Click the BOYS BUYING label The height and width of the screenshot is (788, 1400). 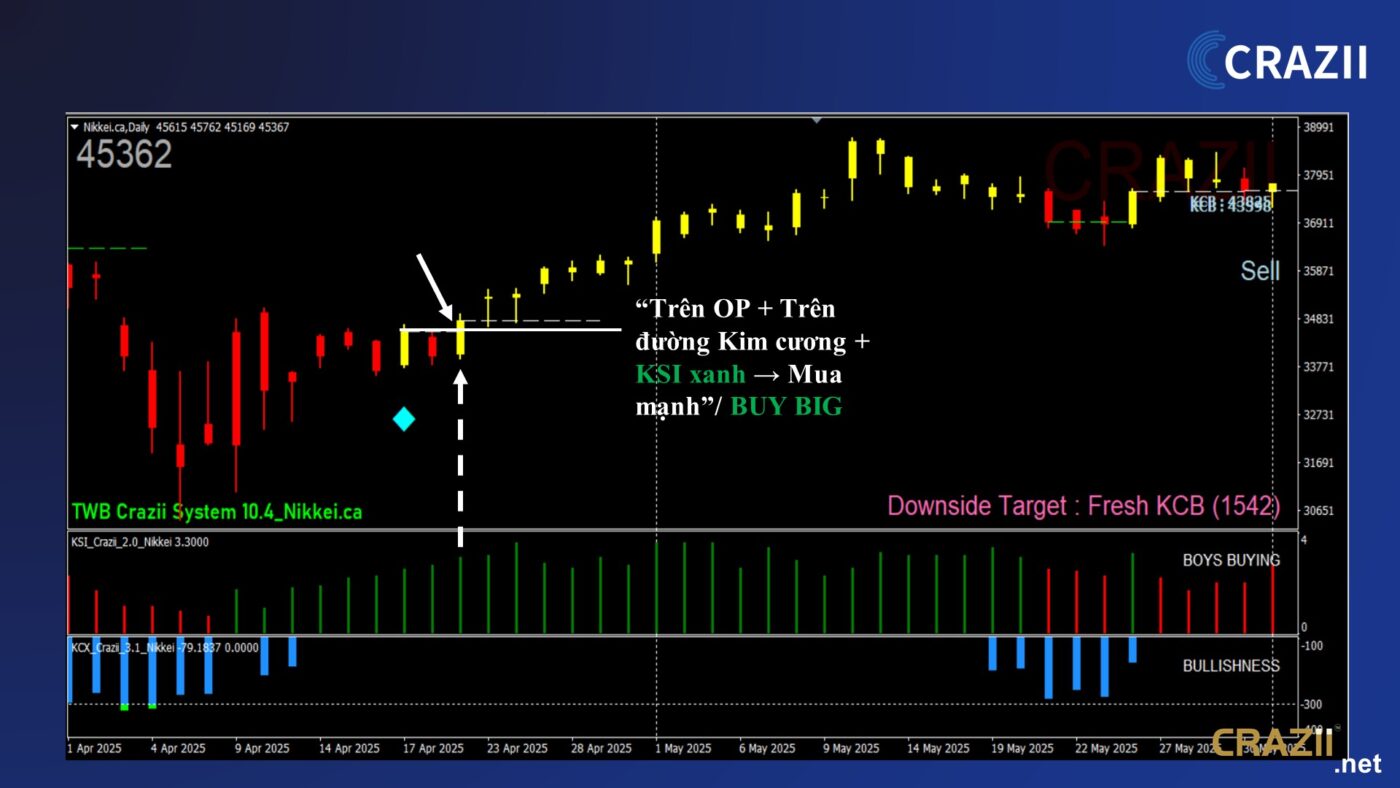pyautogui.click(x=1230, y=560)
